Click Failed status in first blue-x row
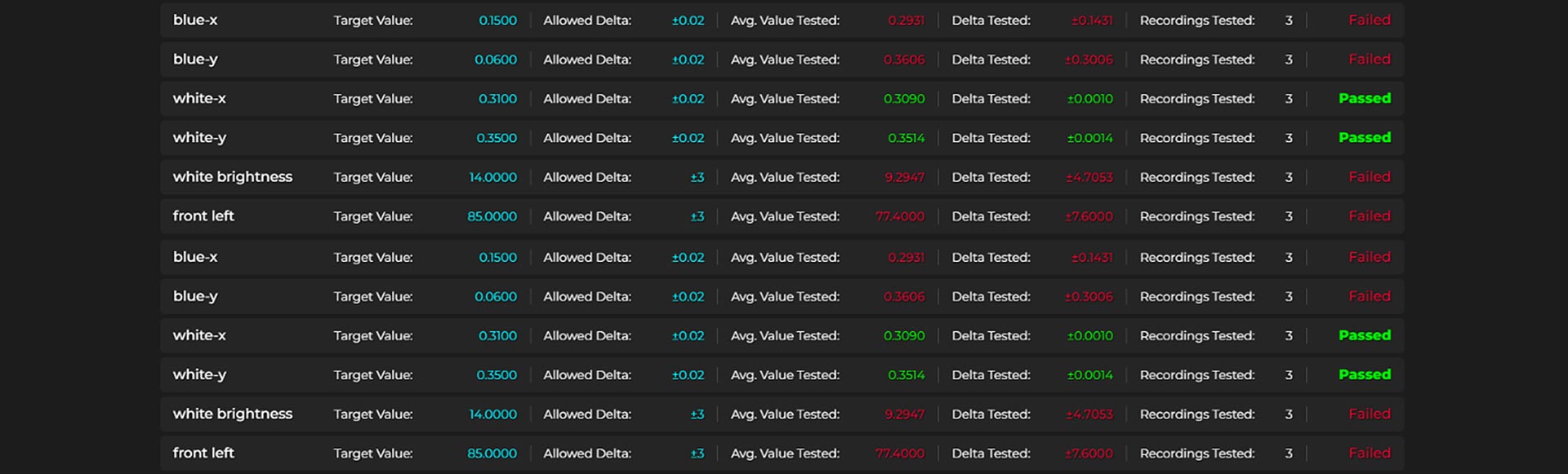1568x474 pixels. 1369,20
